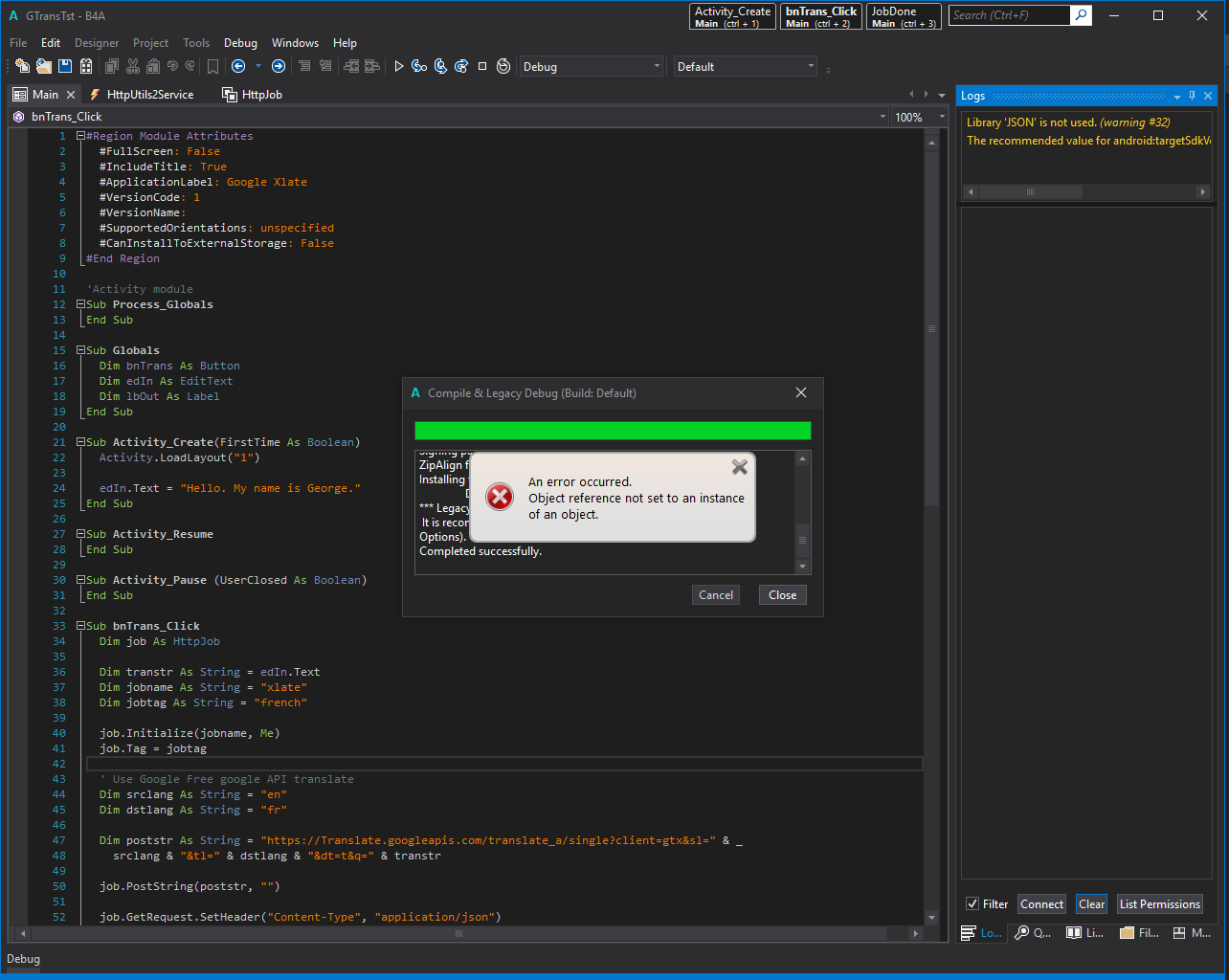Open the Tools menu
1229x980 pixels.
(196, 43)
